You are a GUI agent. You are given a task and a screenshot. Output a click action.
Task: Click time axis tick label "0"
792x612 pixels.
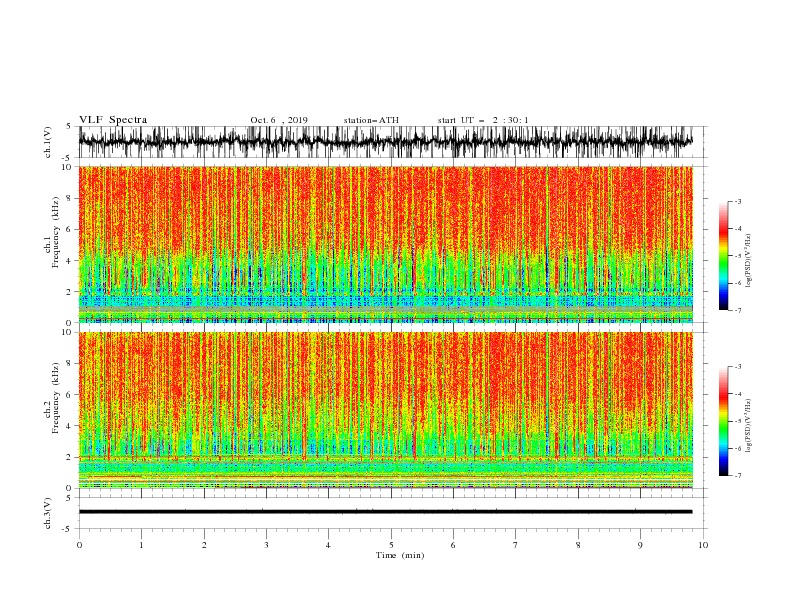[x=79, y=545]
